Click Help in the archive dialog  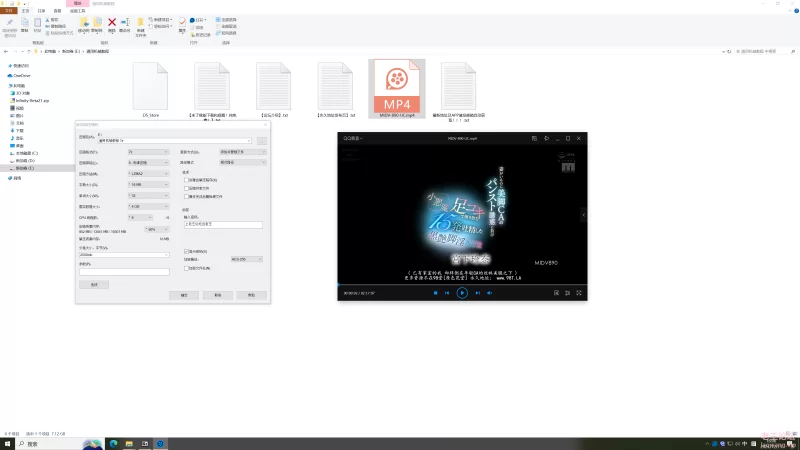(x=252, y=295)
